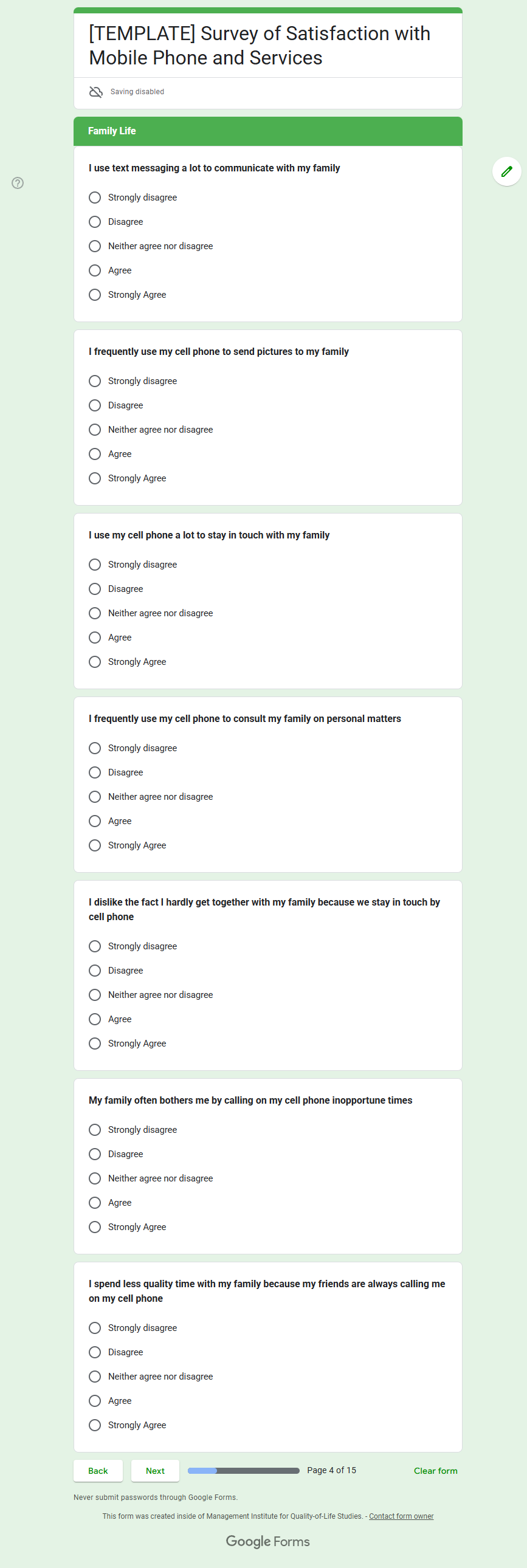
Task: Pick Neither agree nor disagree for staying in touch
Action: [x=95, y=613]
